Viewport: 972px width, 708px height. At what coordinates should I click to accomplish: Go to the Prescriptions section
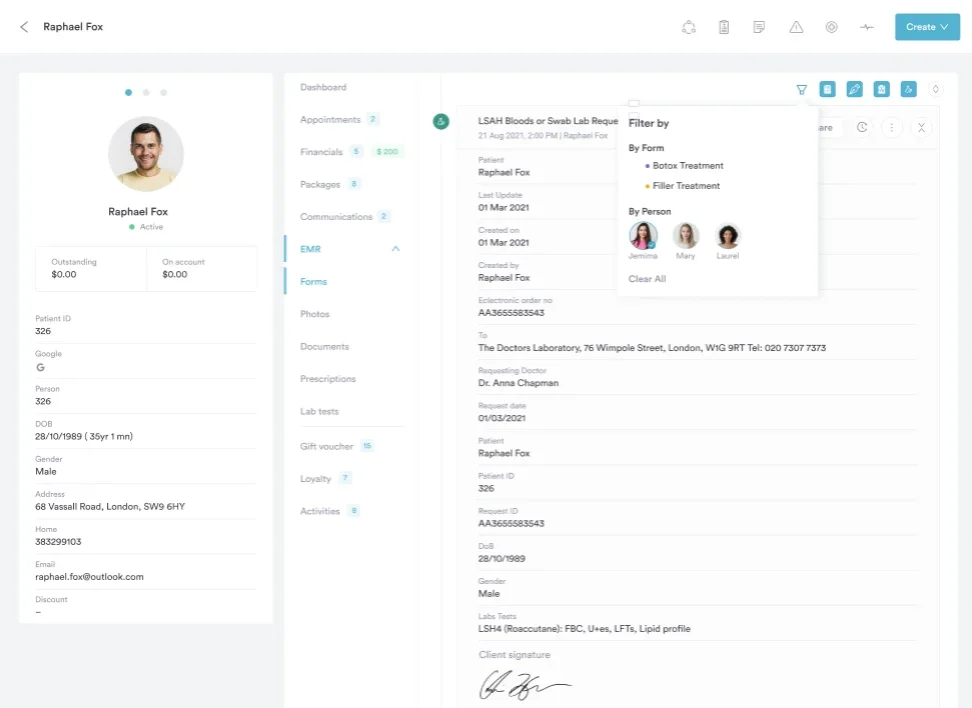click(328, 379)
